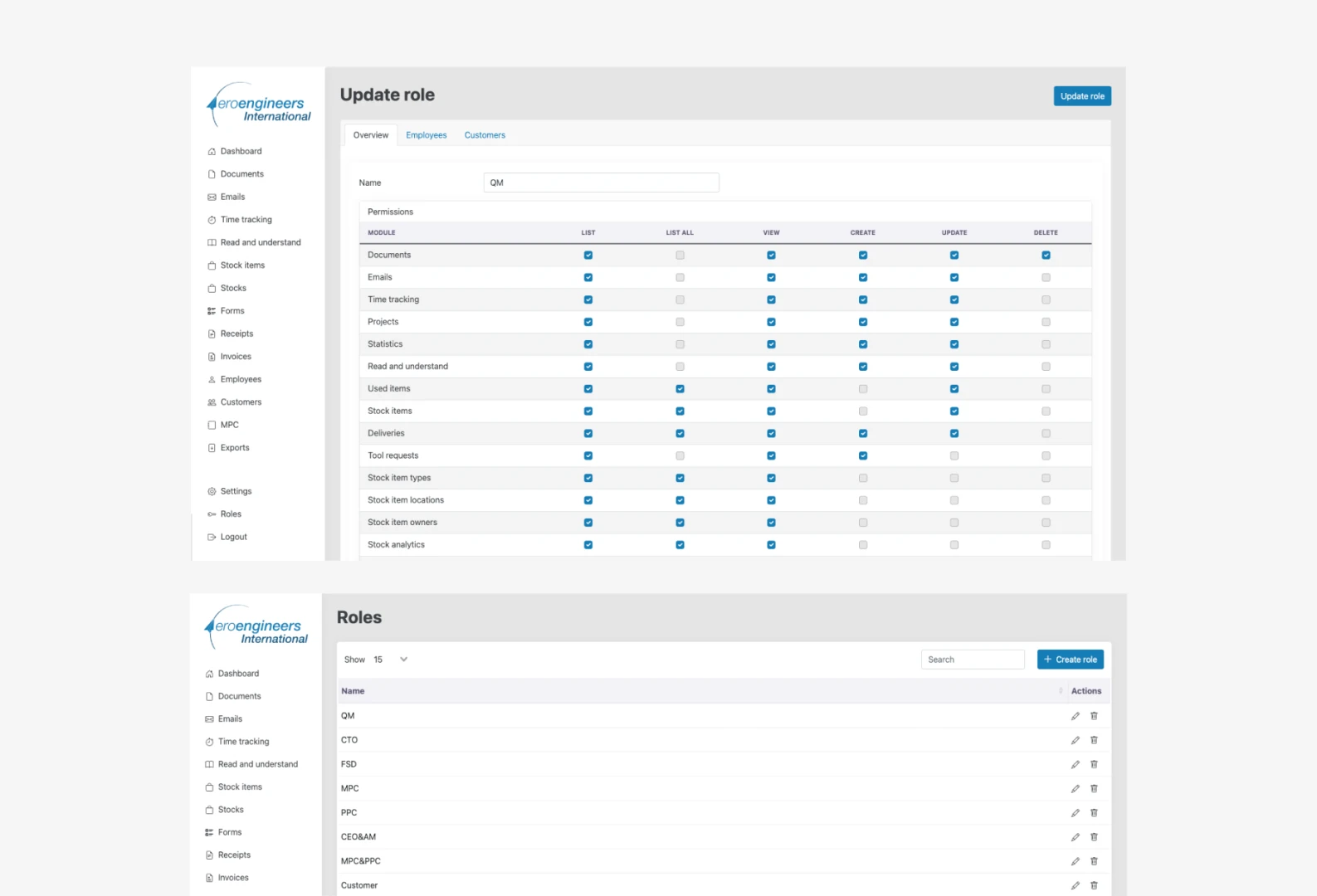Image resolution: width=1317 pixels, height=896 pixels.
Task: Check Create permission for Stock items
Action: (x=863, y=411)
